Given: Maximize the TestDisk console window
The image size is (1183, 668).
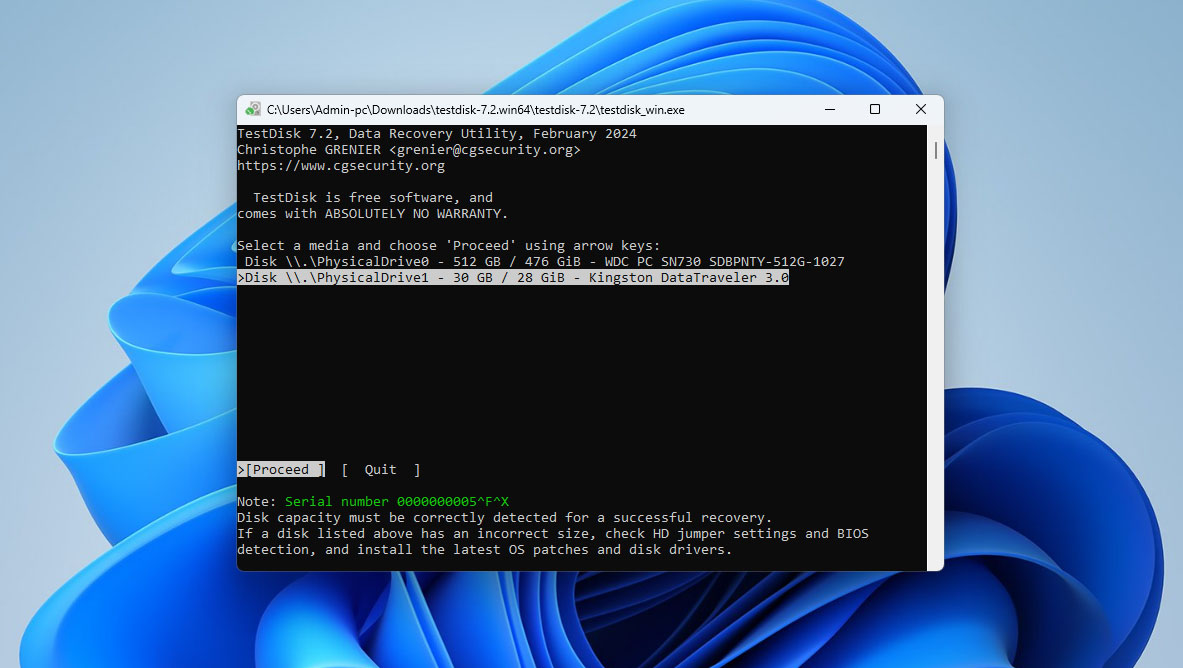Looking at the screenshot, I should (x=875, y=109).
